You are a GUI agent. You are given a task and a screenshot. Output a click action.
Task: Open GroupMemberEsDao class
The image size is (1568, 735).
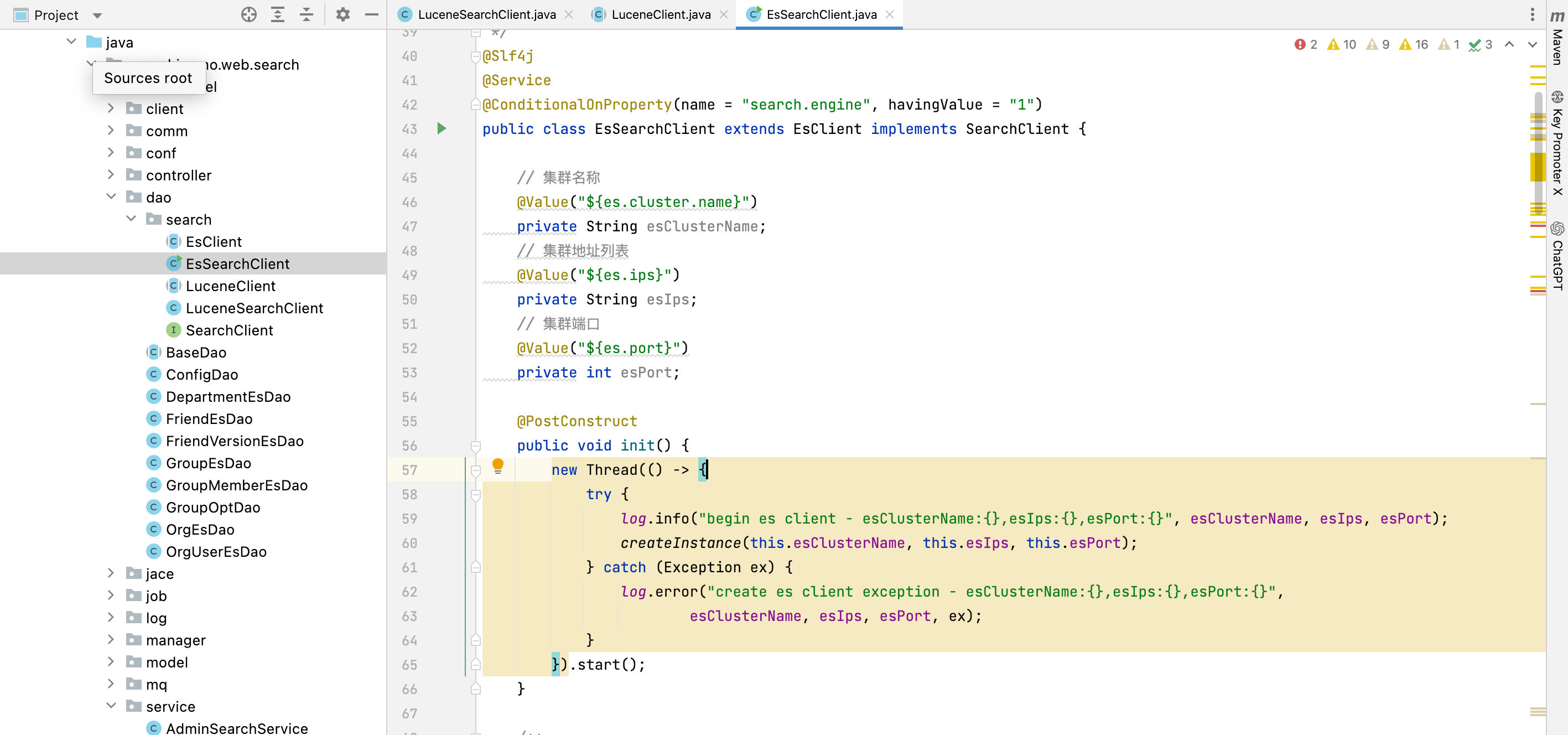[237, 485]
